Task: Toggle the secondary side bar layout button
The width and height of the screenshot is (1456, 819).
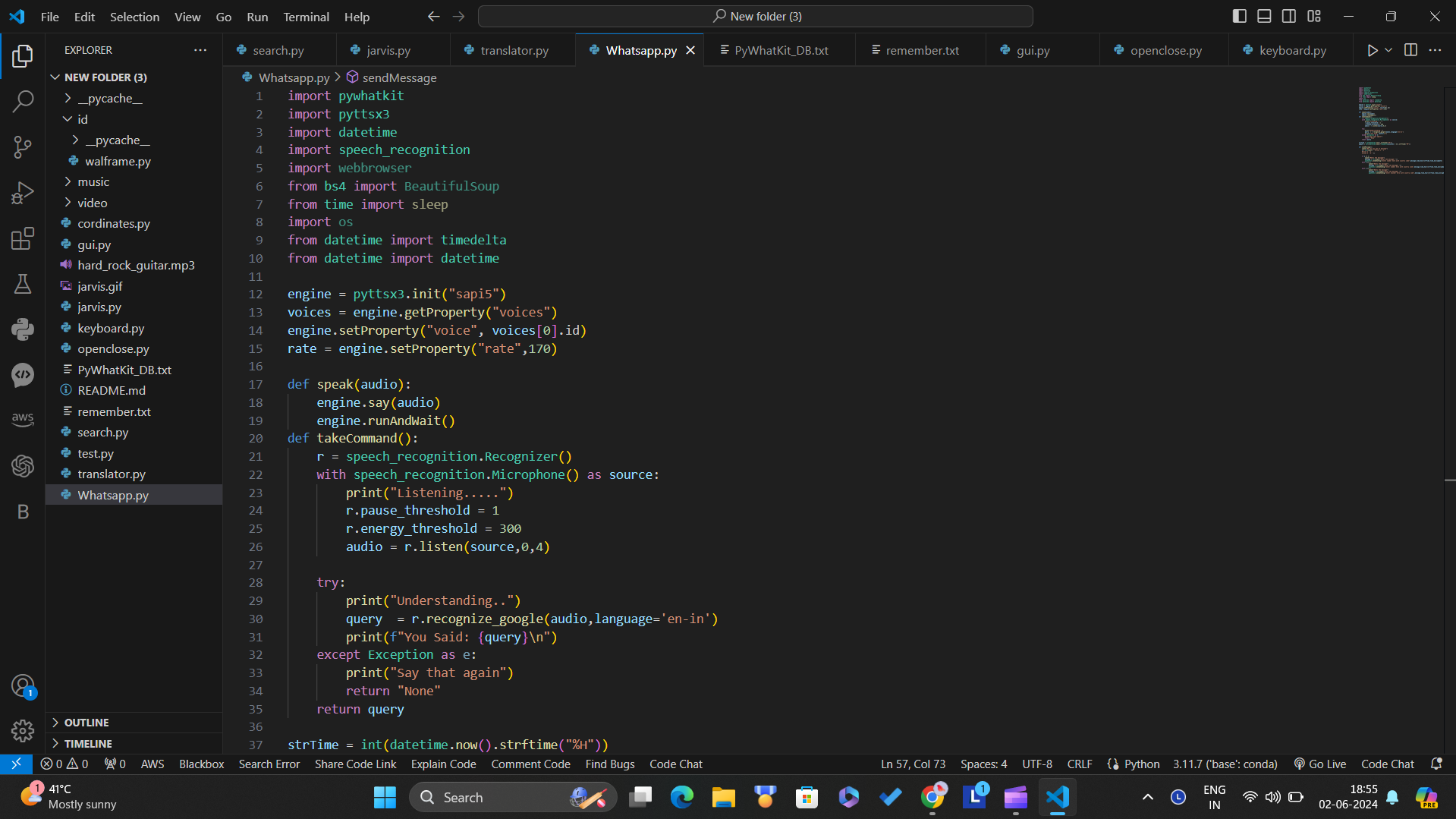Action: (1289, 16)
